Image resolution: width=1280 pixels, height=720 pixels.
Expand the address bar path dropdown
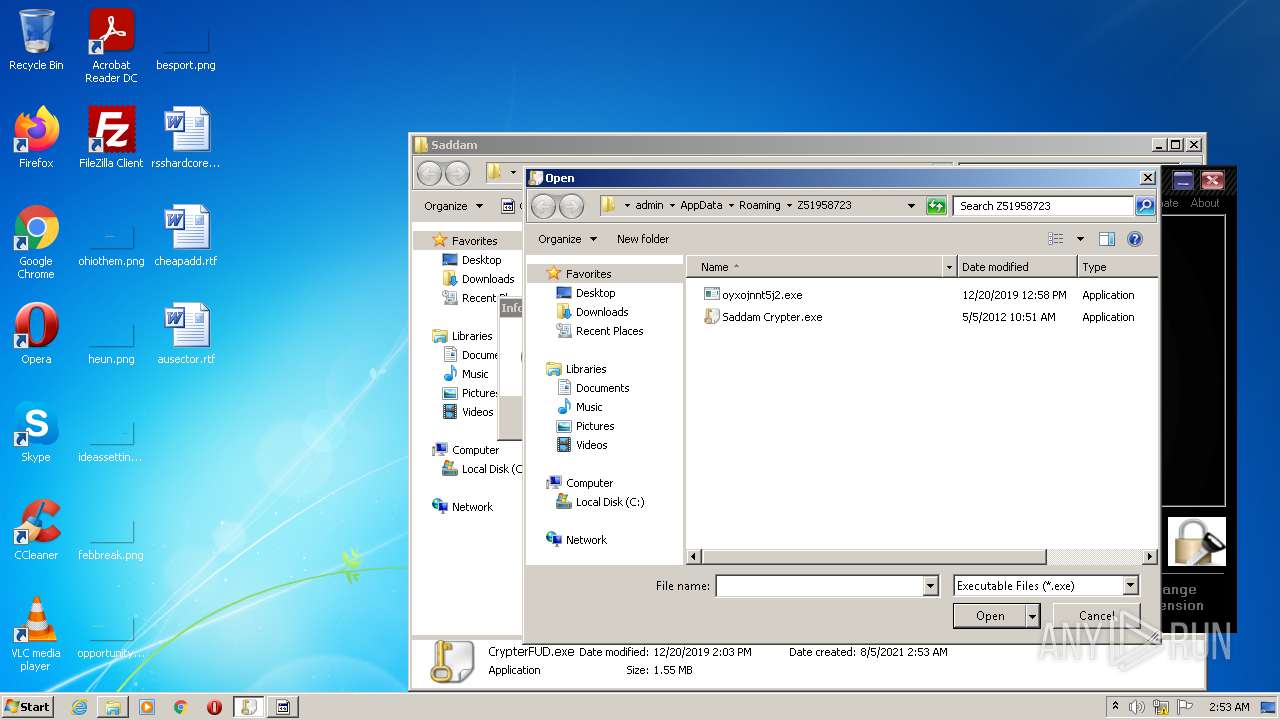pos(911,206)
